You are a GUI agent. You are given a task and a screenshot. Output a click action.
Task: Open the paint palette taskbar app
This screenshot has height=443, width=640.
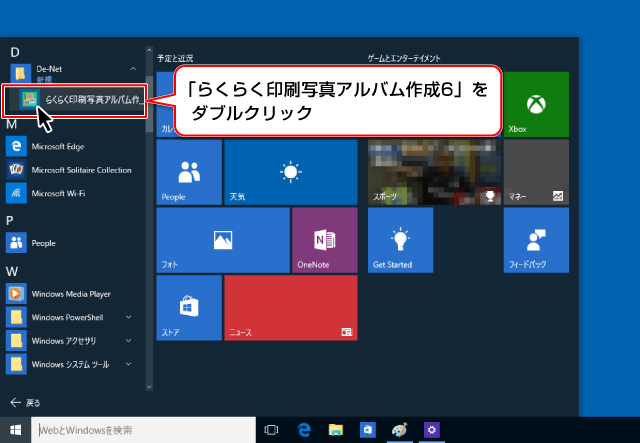[x=399, y=430]
